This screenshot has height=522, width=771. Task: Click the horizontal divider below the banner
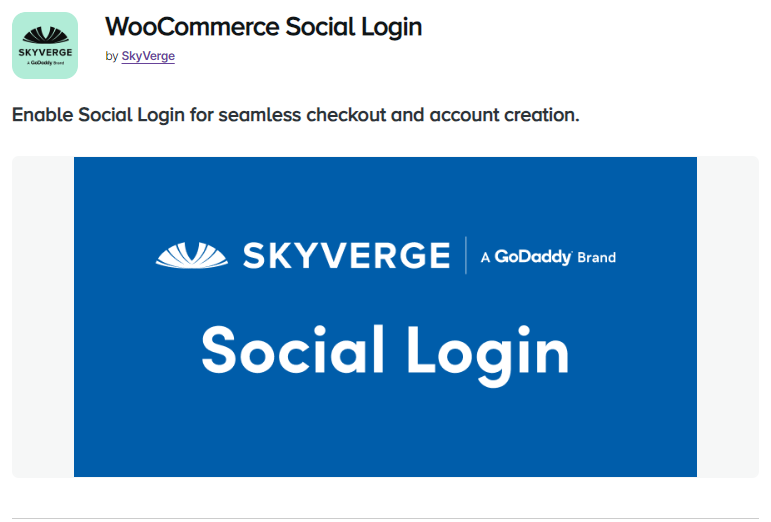coord(385,518)
